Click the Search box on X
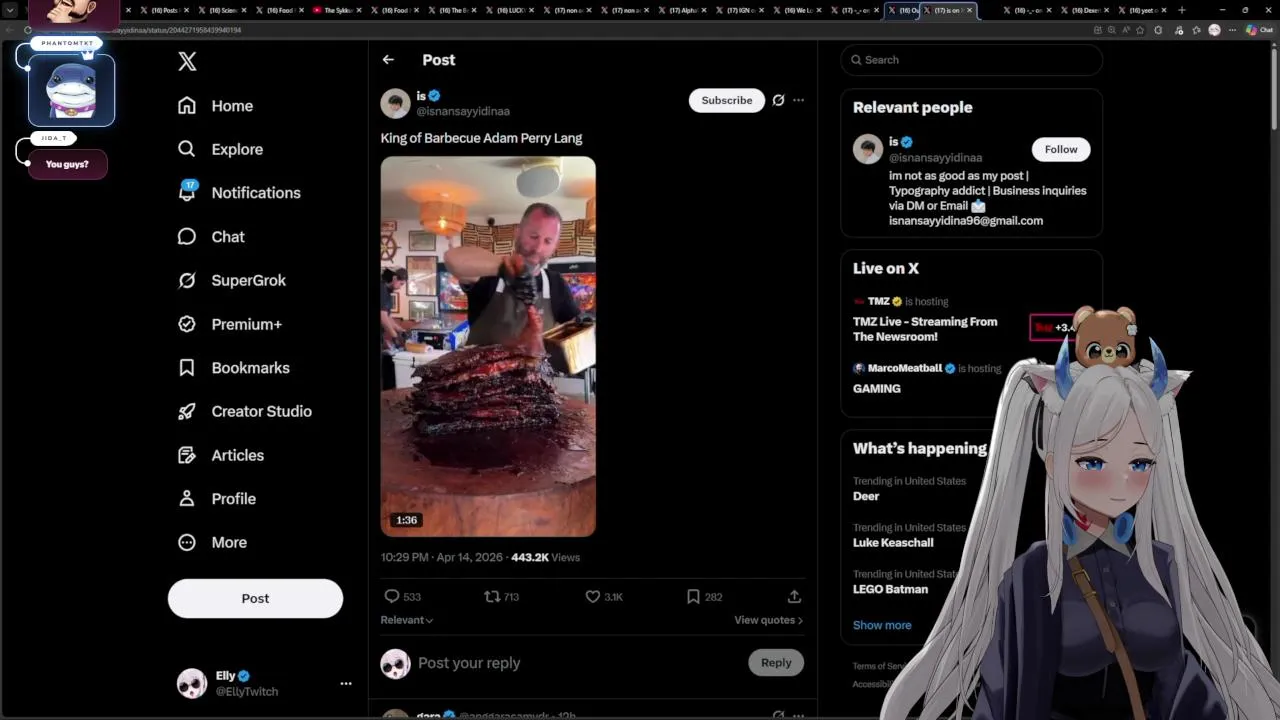The height and width of the screenshot is (720, 1280). coord(972,60)
